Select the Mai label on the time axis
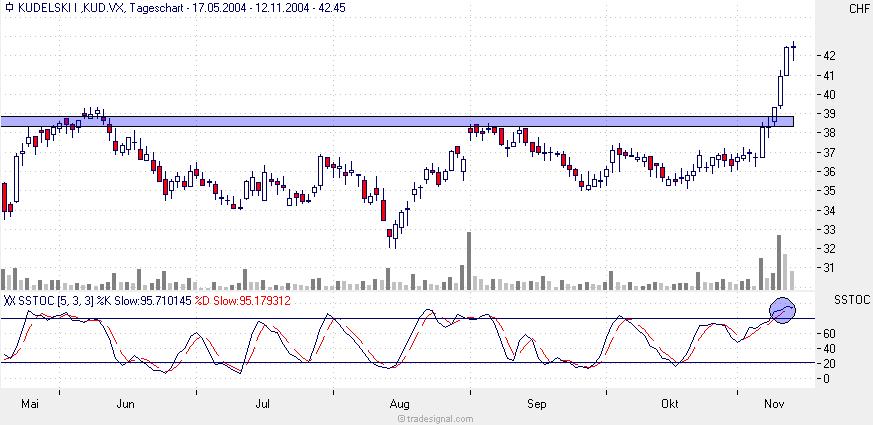 point(29,404)
